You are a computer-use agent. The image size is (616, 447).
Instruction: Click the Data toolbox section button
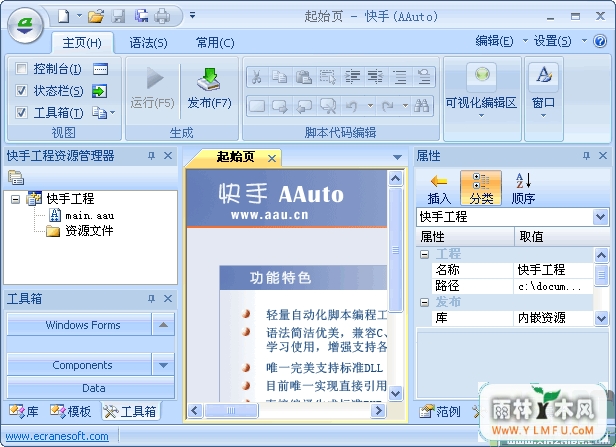(90, 388)
